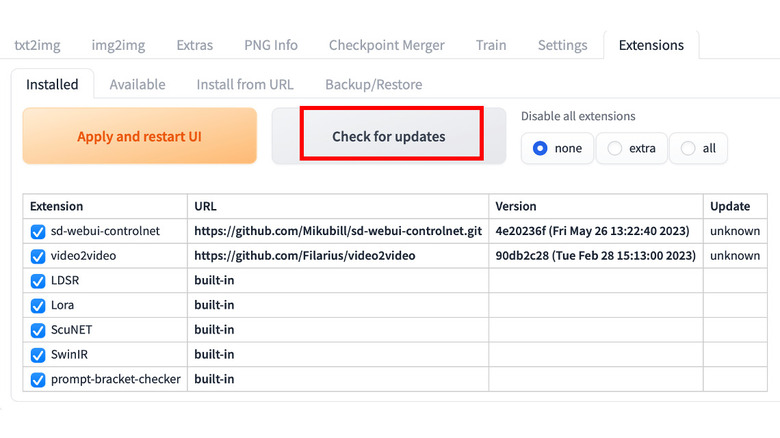The height and width of the screenshot is (438, 780).
Task: Toggle the ScuNET extension checkbox
Action: pos(38,330)
